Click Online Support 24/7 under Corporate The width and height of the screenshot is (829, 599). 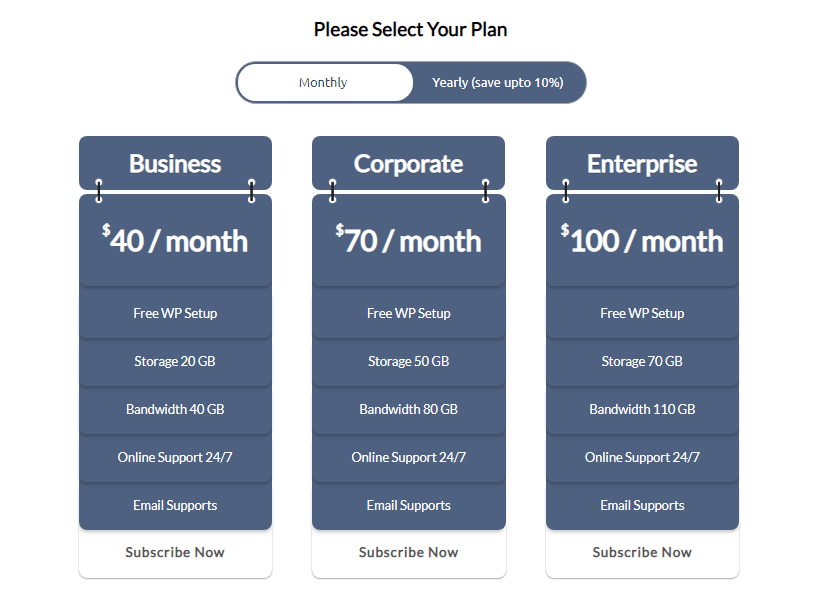[x=409, y=458]
